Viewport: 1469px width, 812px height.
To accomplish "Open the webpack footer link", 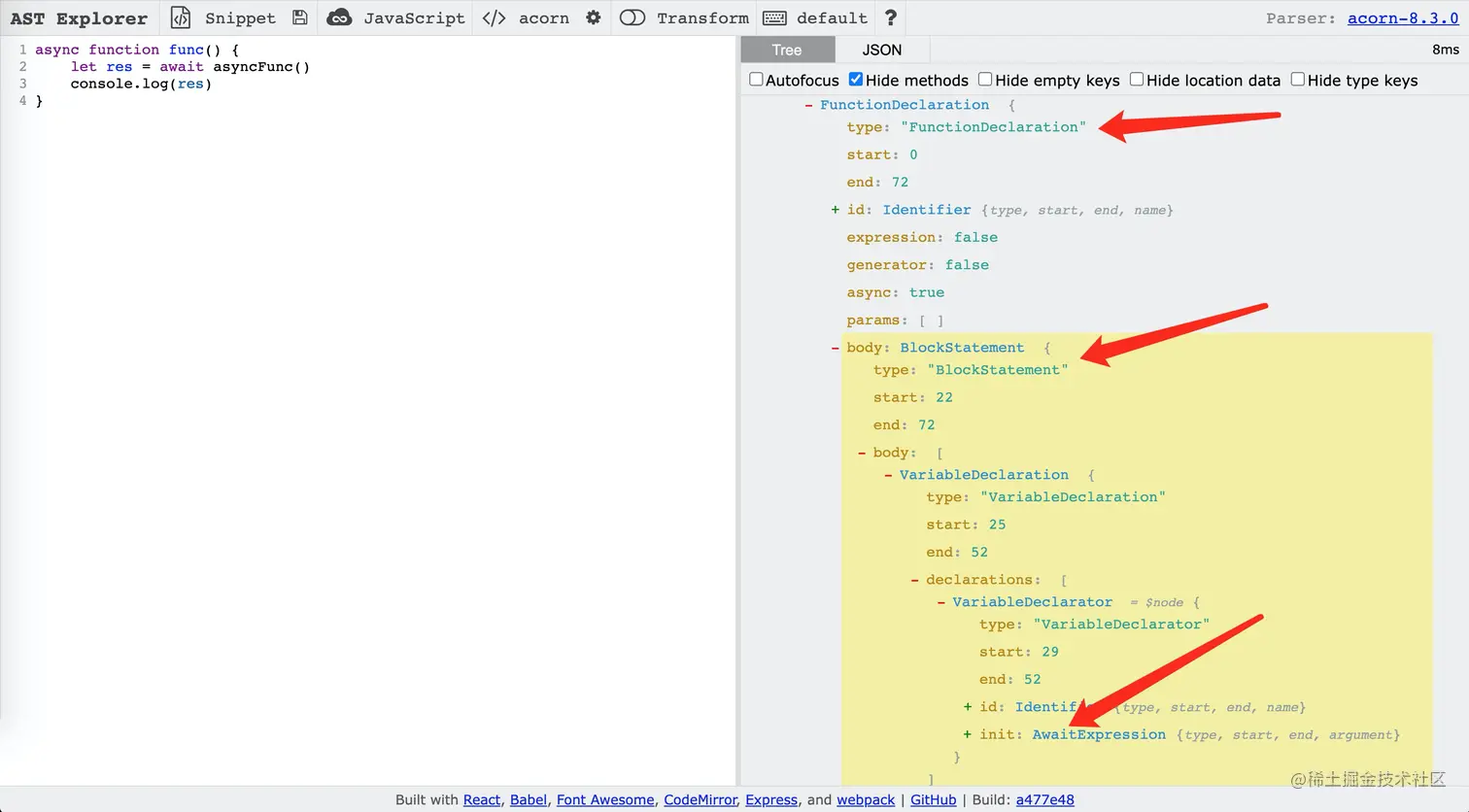I will (866, 799).
